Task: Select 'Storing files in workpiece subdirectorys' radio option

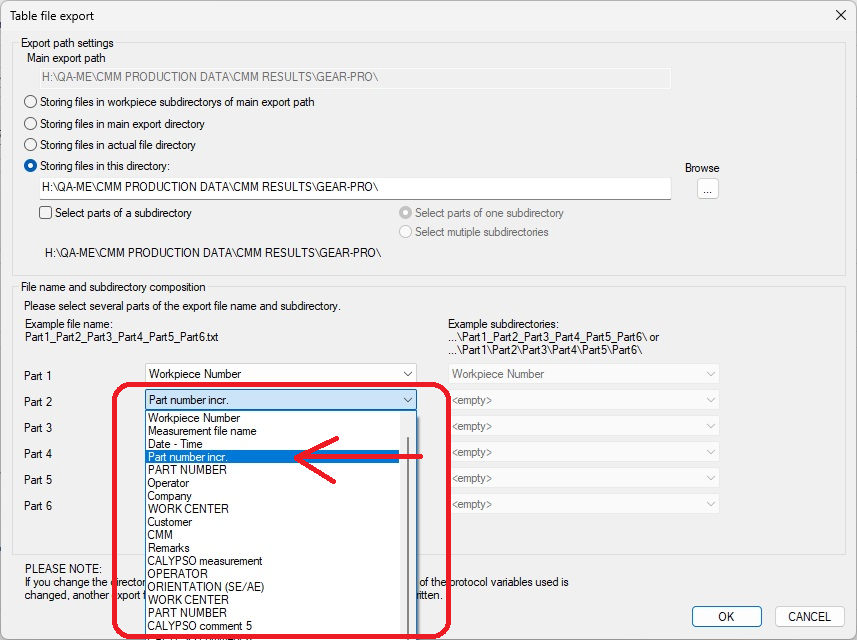Action: coord(31,102)
